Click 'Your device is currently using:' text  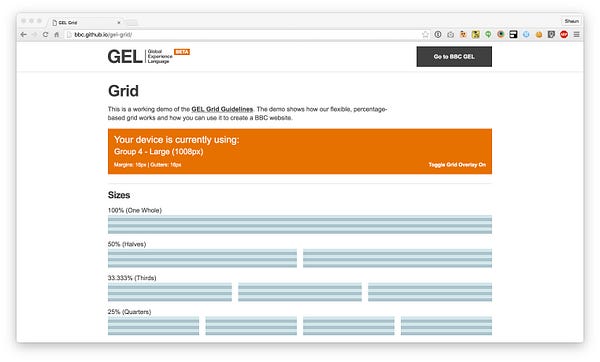176,140
